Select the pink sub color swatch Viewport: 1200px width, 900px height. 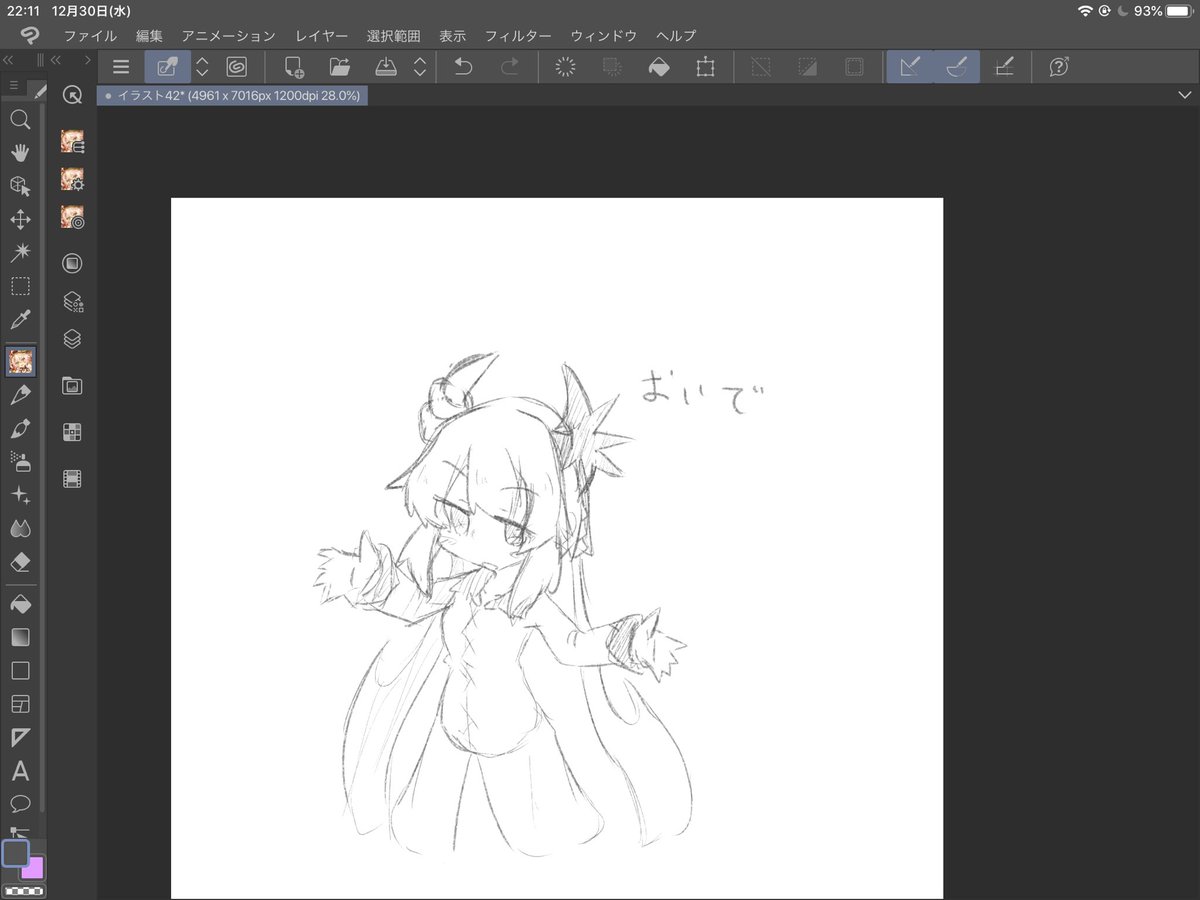[34, 867]
